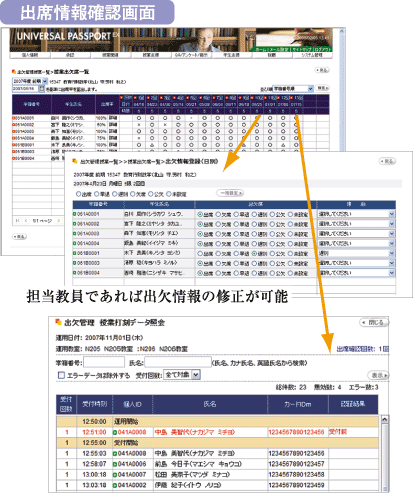The height and width of the screenshot is (493, 413).
Task: Click the green icon beside student ID 06180003
Action: tap(75, 263)
